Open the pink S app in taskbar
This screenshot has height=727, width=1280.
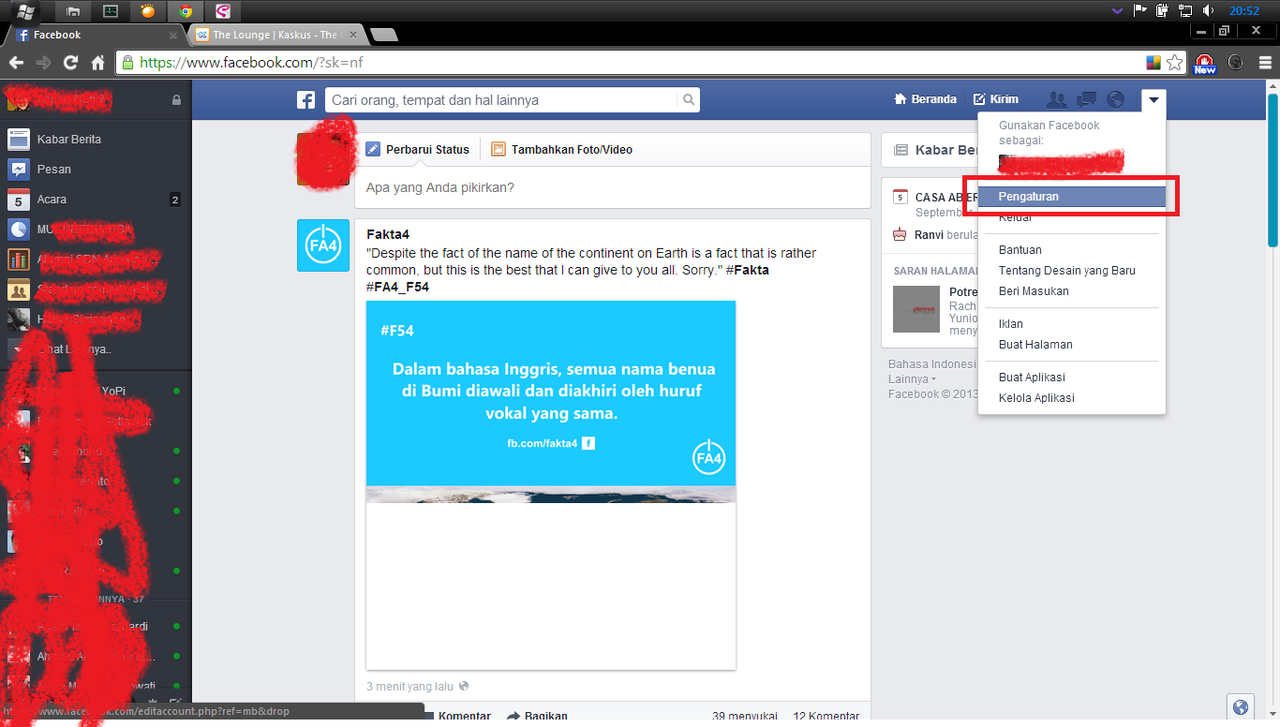click(222, 11)
